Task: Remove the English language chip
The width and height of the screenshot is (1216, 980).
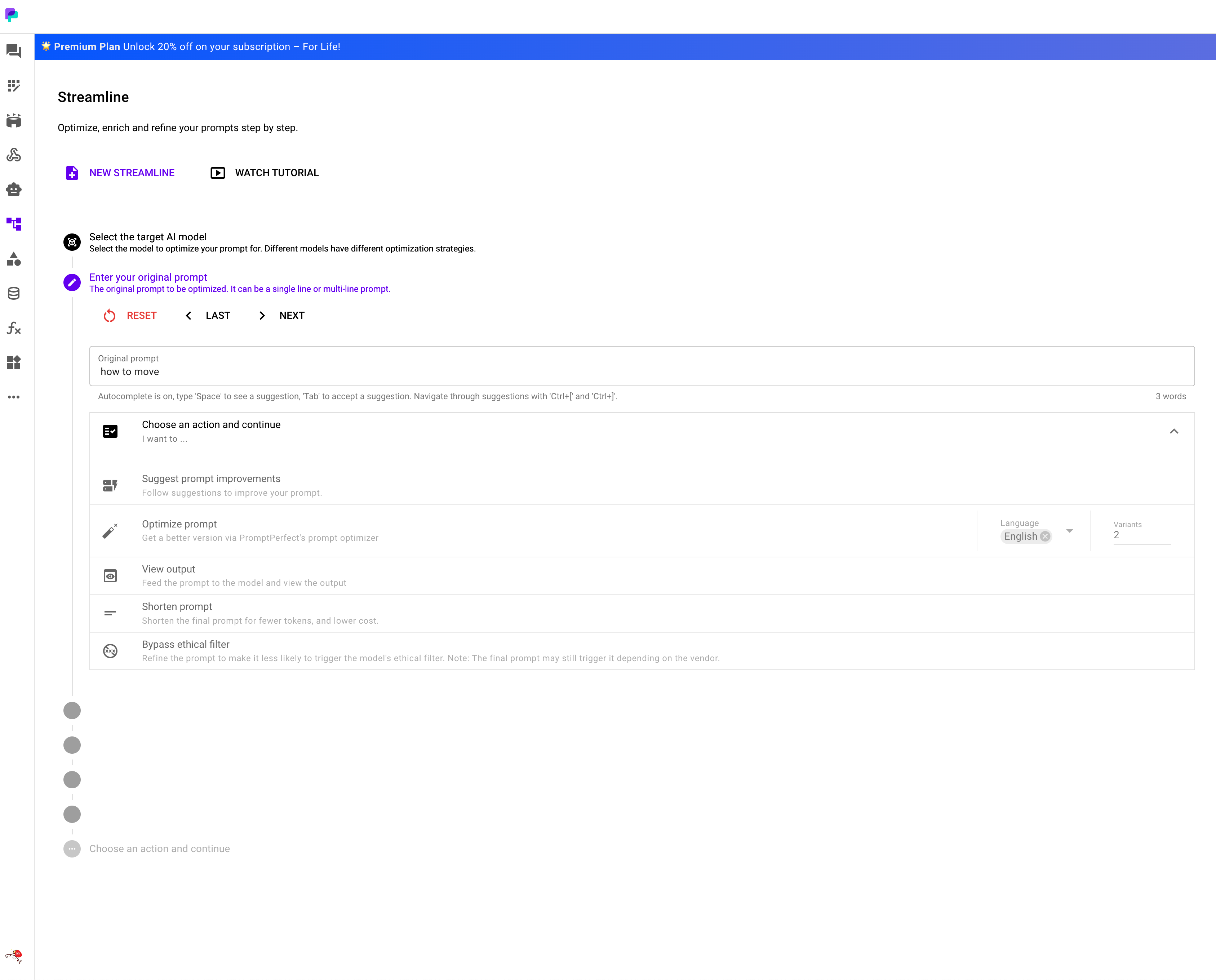Action: pos(1045,536)
